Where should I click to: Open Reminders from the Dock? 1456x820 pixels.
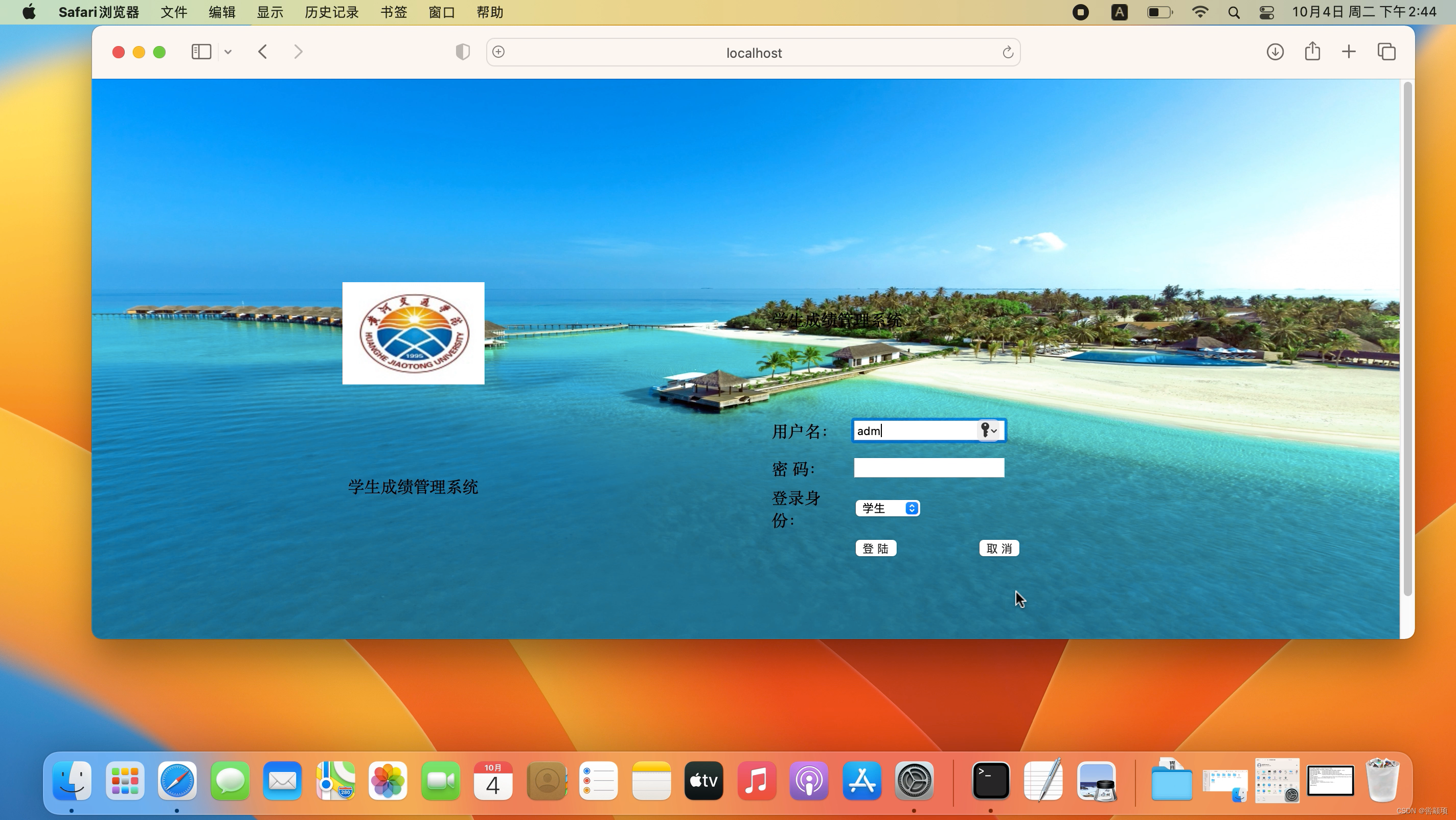tap(599, 781)
